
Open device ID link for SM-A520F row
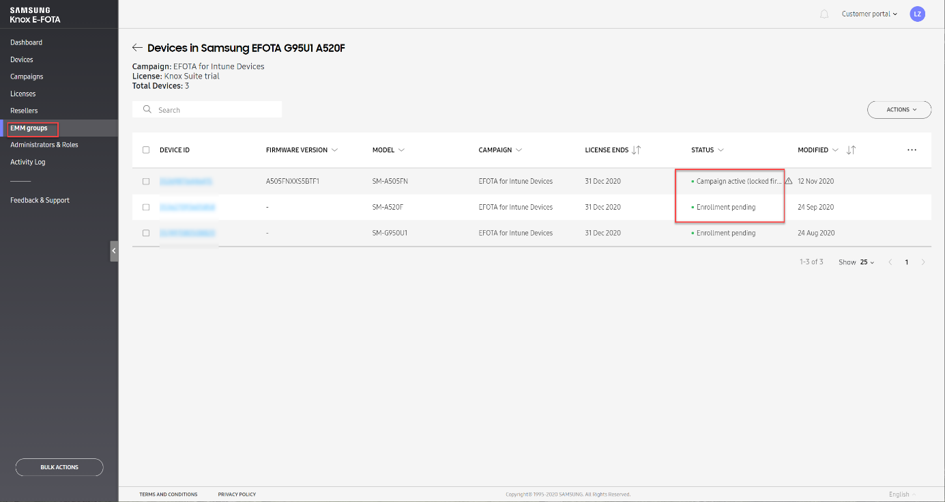187,207
